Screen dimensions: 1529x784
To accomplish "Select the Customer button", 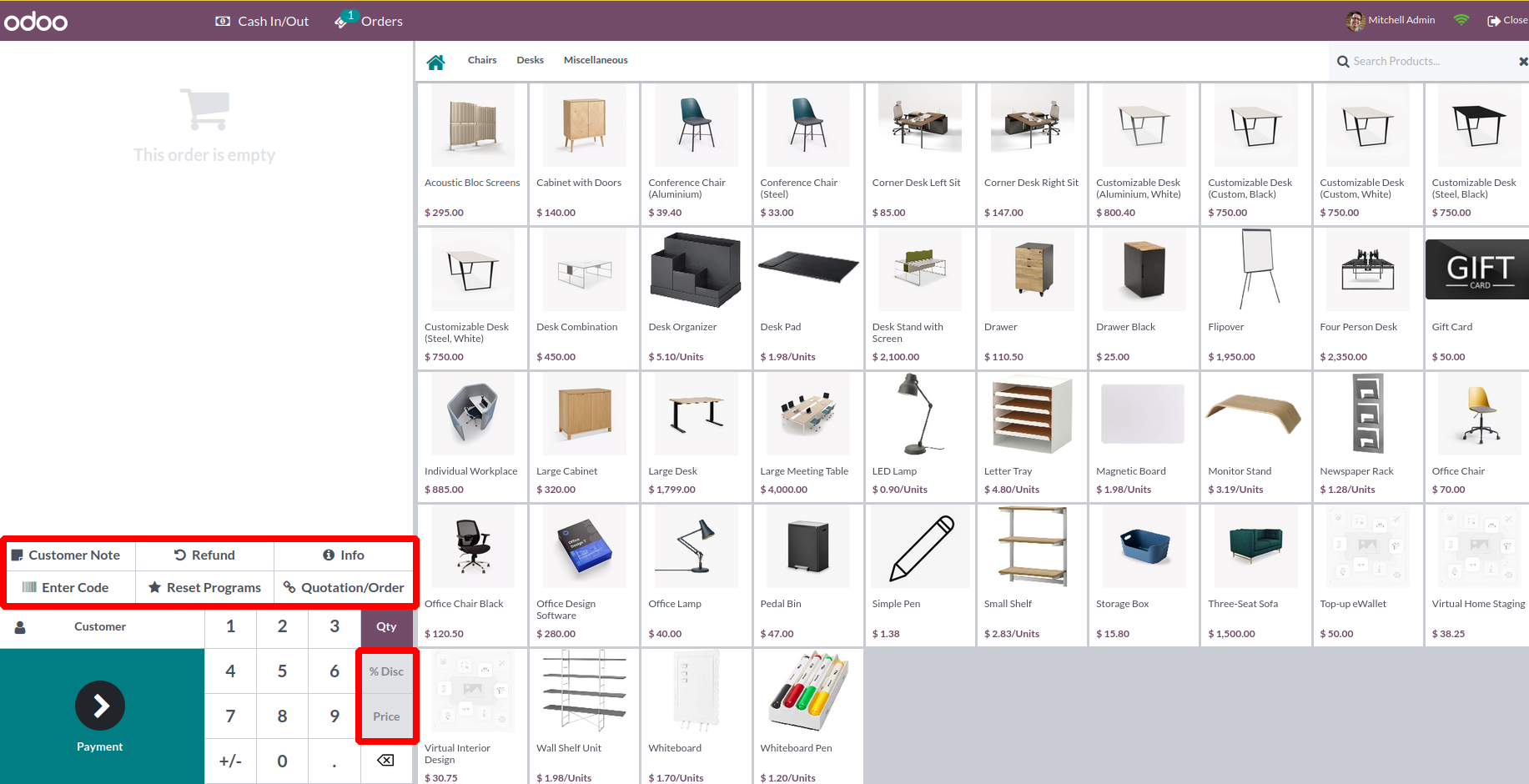I will (x=102, y=626).
